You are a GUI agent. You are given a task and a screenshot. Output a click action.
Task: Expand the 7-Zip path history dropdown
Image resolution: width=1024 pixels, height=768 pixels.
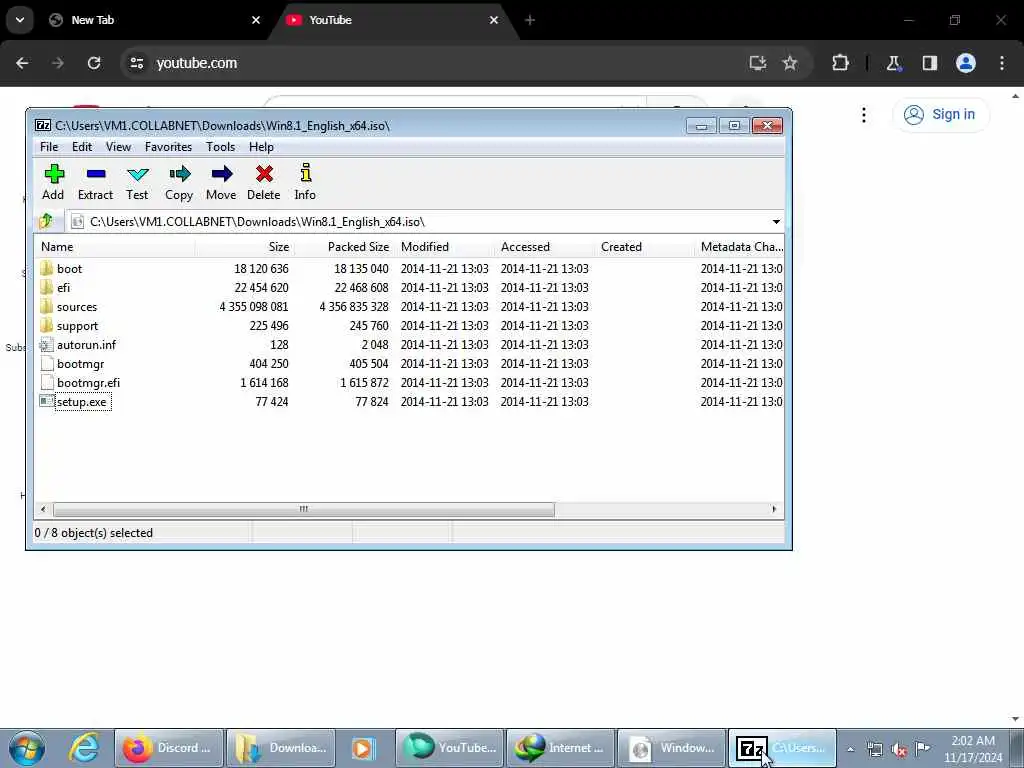(x=776, y=221)
